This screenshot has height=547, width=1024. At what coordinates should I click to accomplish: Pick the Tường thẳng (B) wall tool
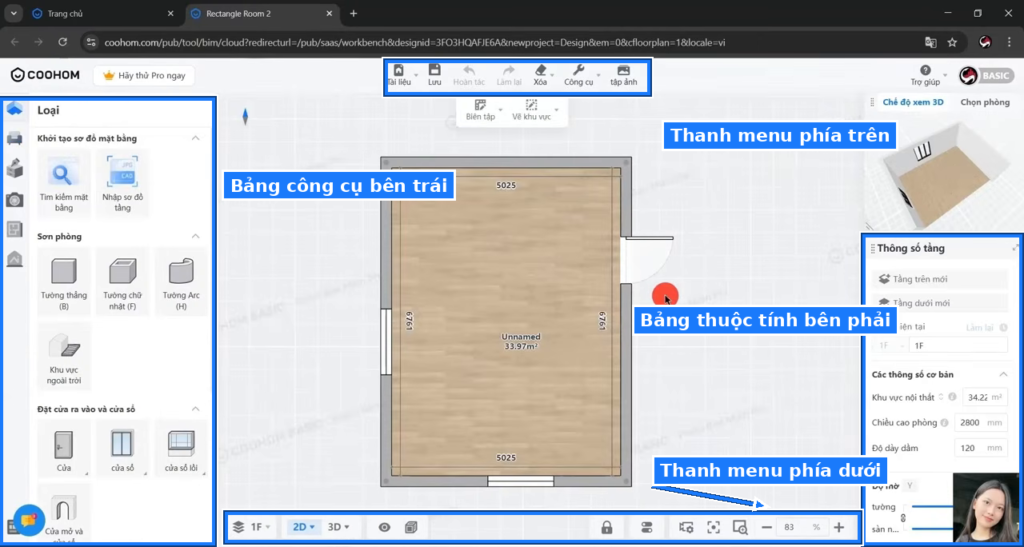[x=64, y=281]
